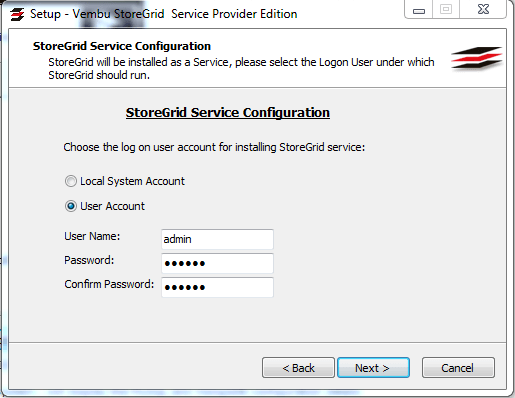Click the underlined StoreGrid Service Configuration heading
Image resolution: width=515 pixels, height=398 pixels.
pyautogui.click(x=228, y=113)
